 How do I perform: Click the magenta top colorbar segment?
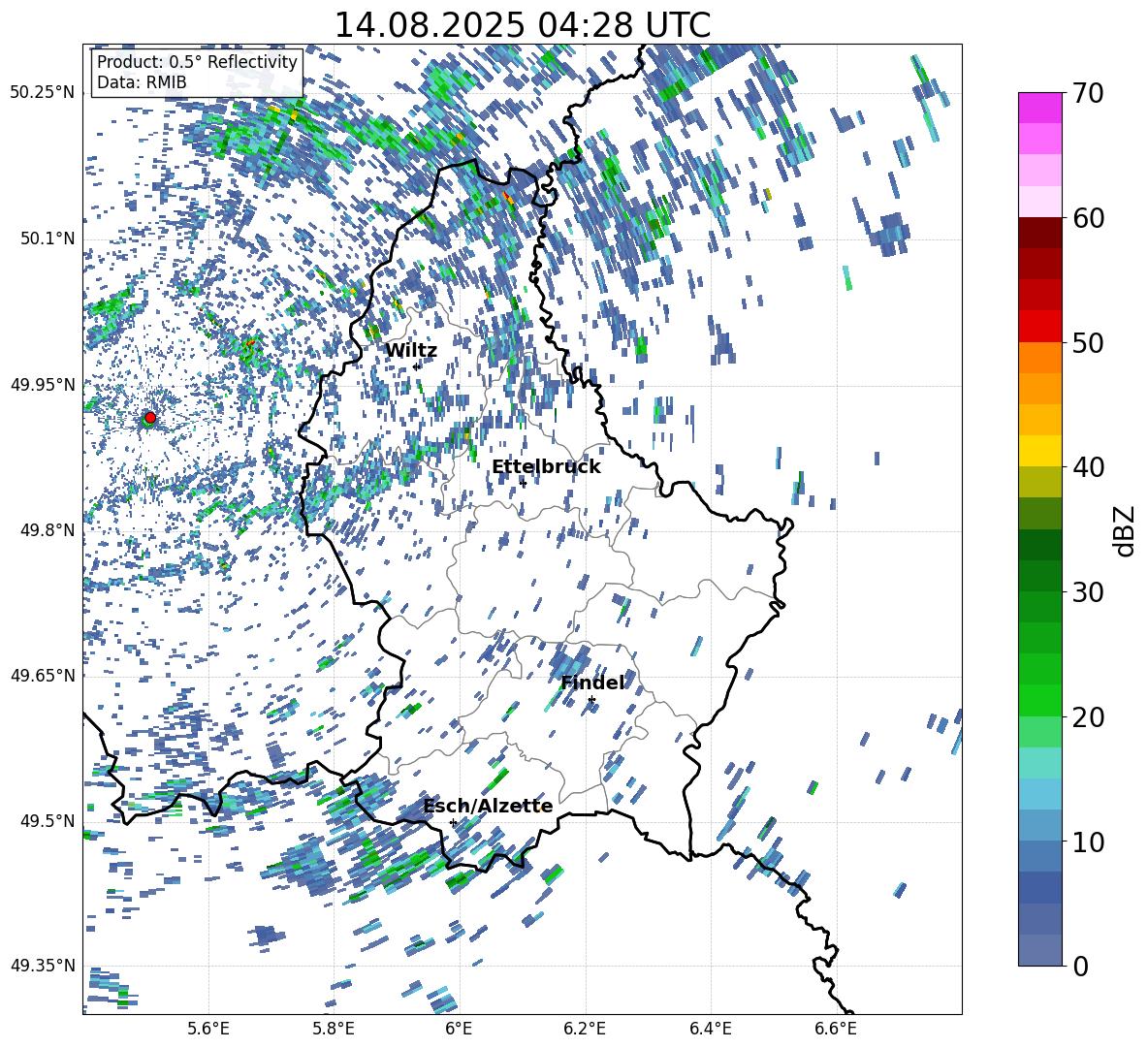coord(1039,108)
